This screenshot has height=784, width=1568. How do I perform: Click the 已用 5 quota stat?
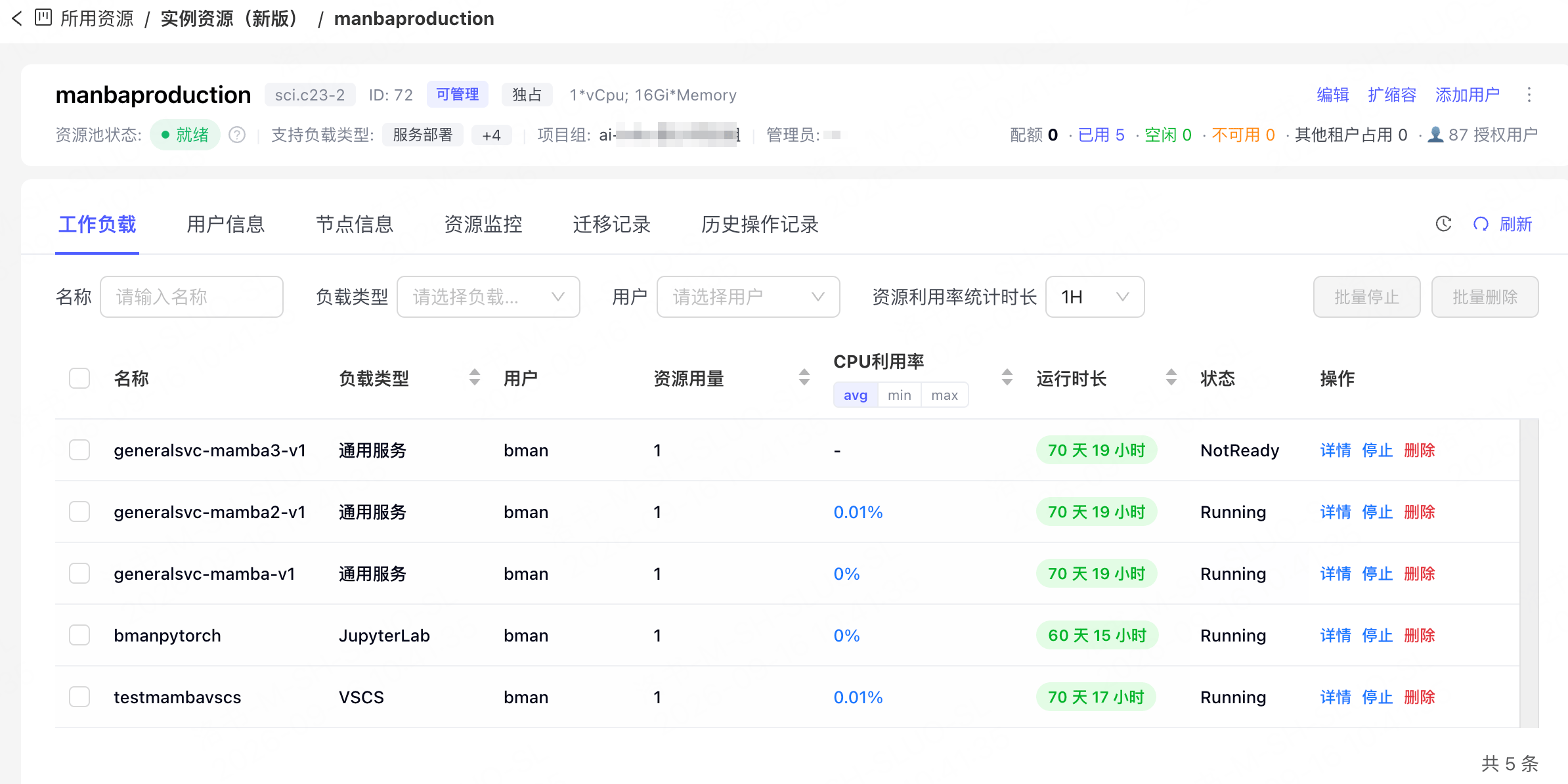click(x=1101, y=135)
